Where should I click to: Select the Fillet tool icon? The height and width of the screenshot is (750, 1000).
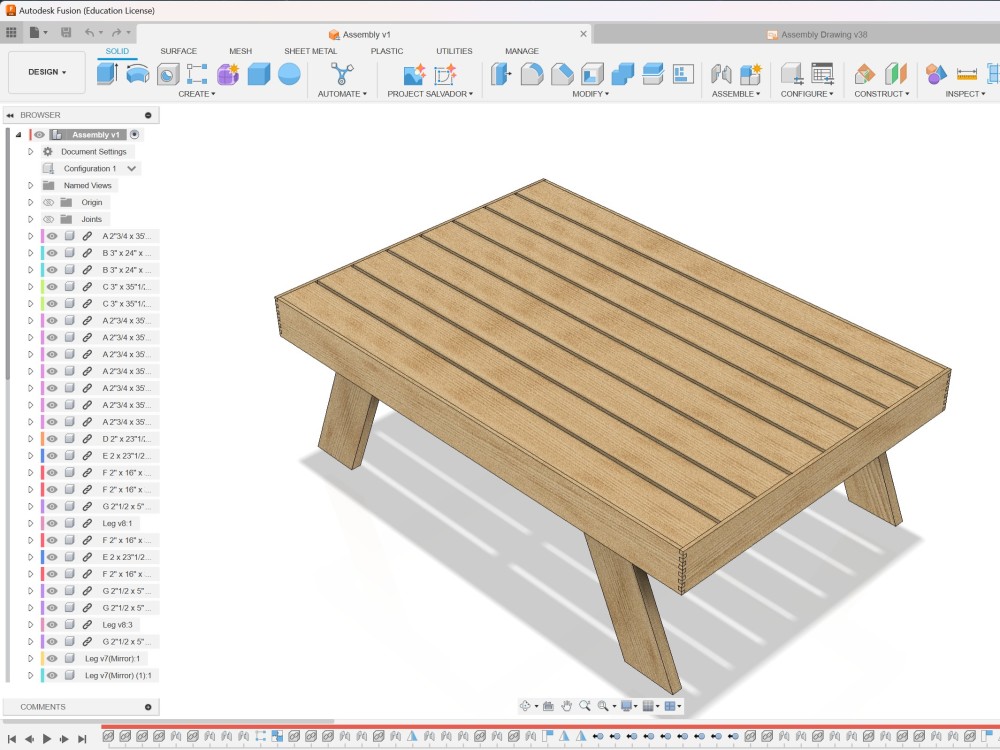[x=531, y=74]
